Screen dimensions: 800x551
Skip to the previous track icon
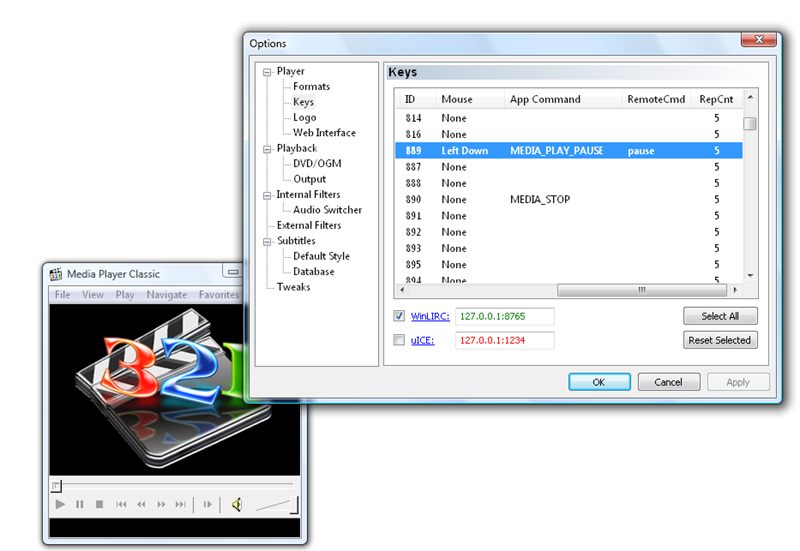point(121,504)
